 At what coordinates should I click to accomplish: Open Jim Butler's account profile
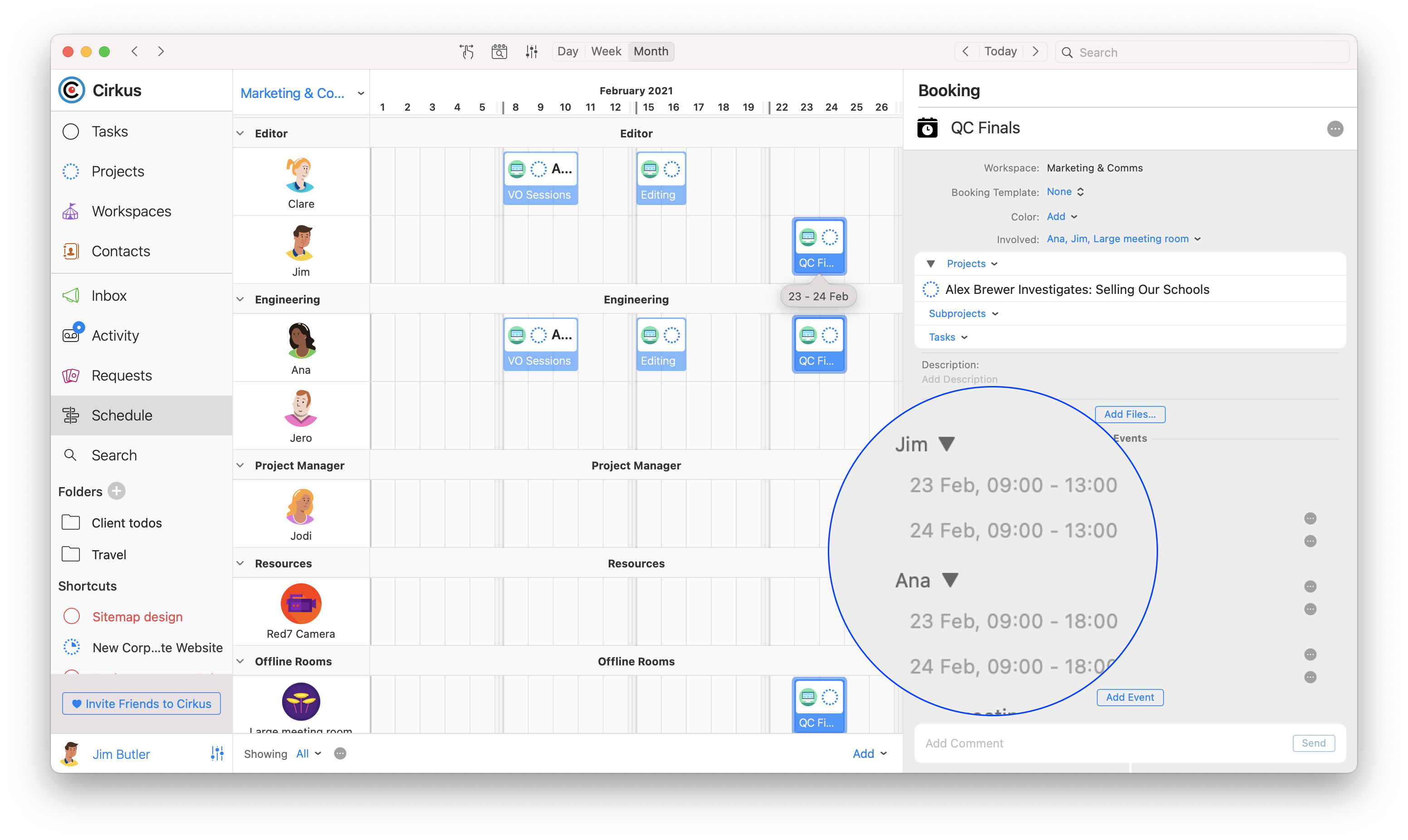[x=121, y=754]
